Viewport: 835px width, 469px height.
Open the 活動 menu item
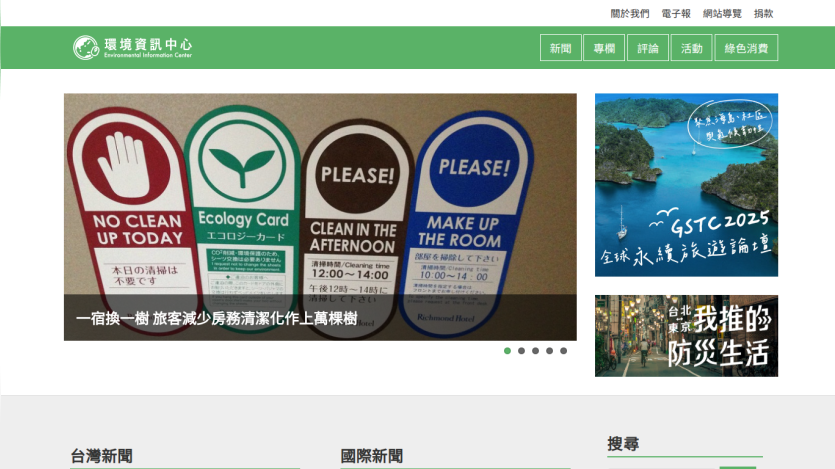point(691,48)
